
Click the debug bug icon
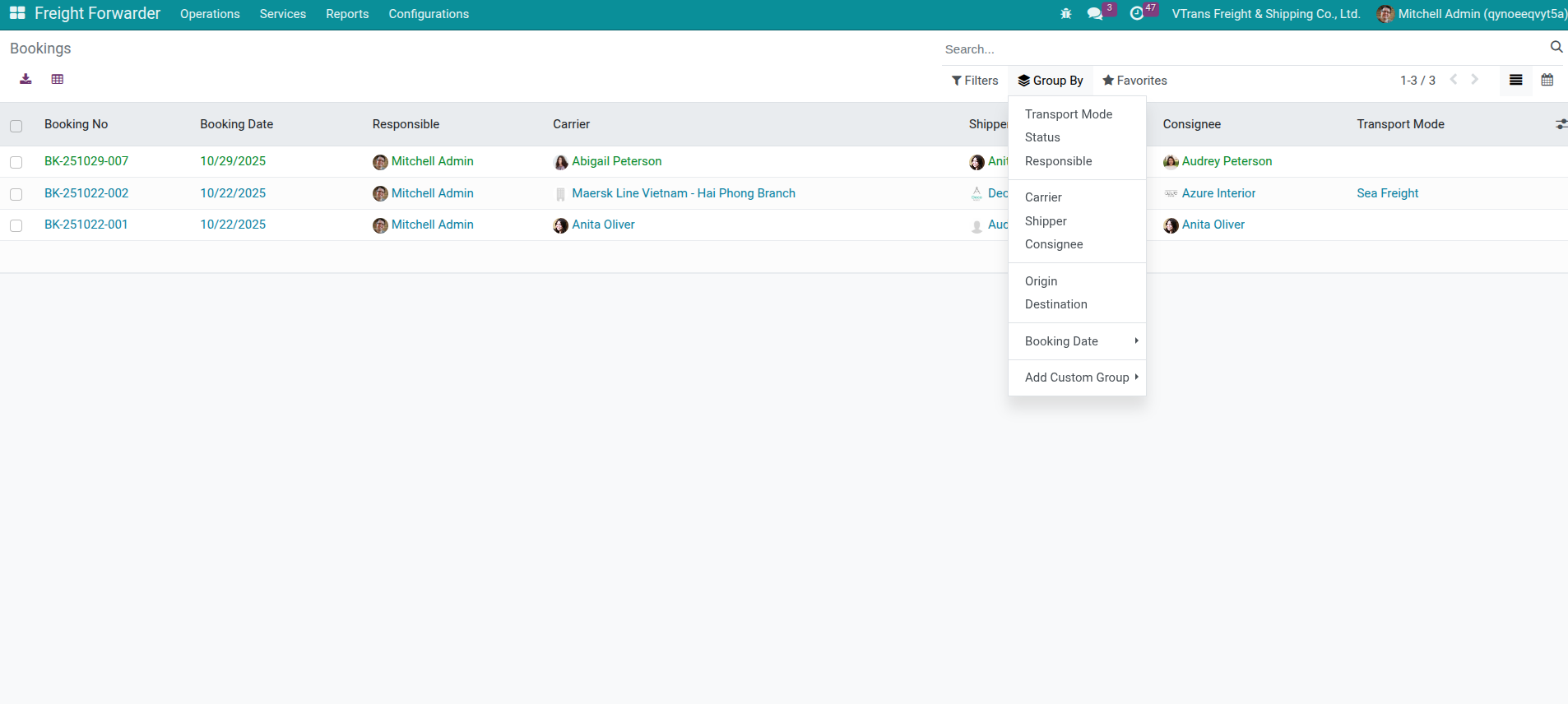pos(1066,14)
